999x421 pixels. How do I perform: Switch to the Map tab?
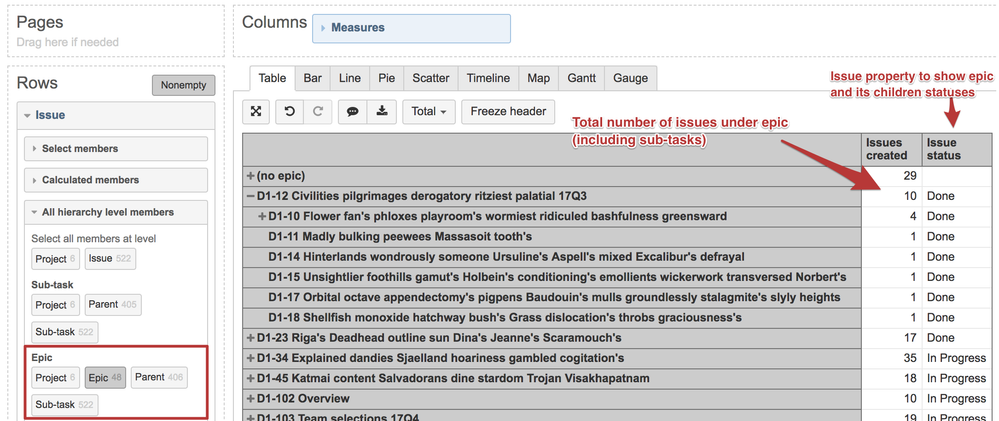coord(538,78)
